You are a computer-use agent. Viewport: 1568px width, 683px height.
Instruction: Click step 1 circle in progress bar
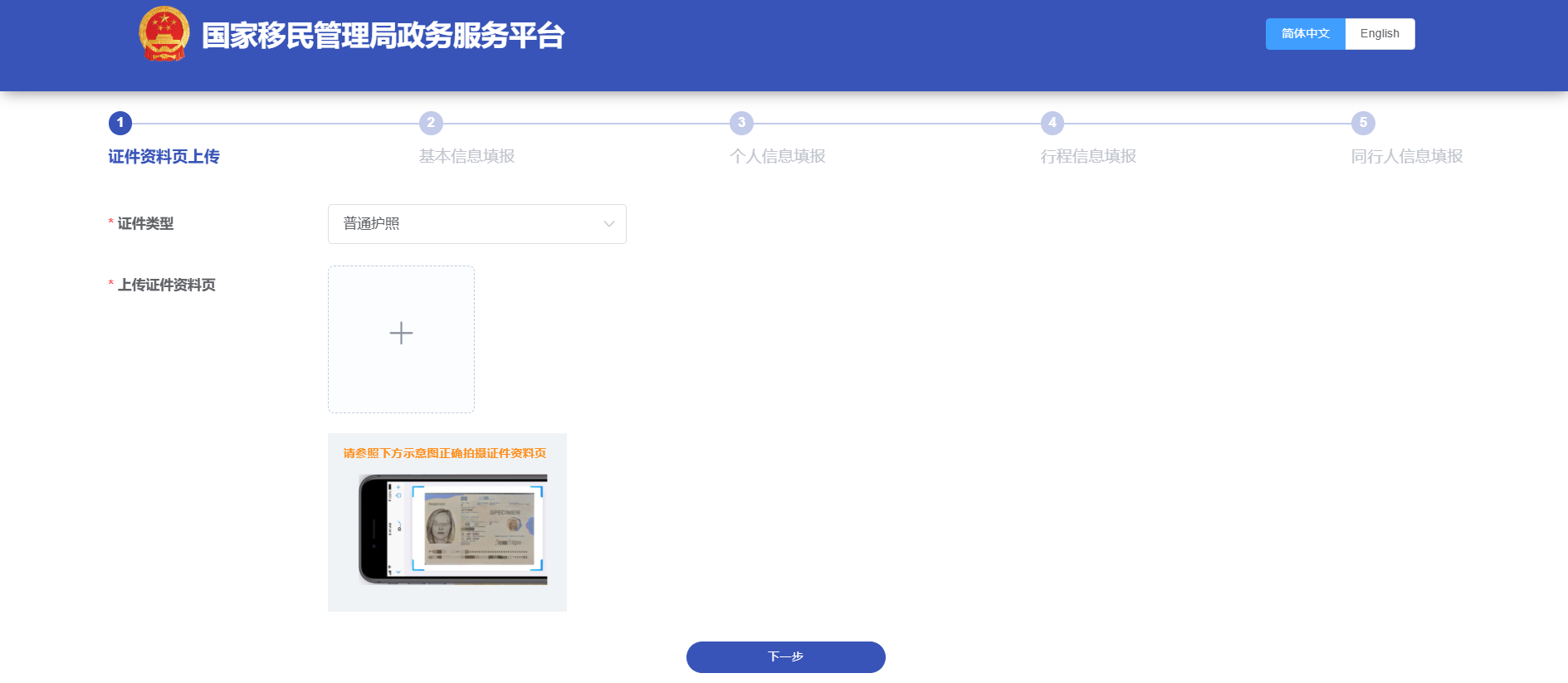(120, 123)
